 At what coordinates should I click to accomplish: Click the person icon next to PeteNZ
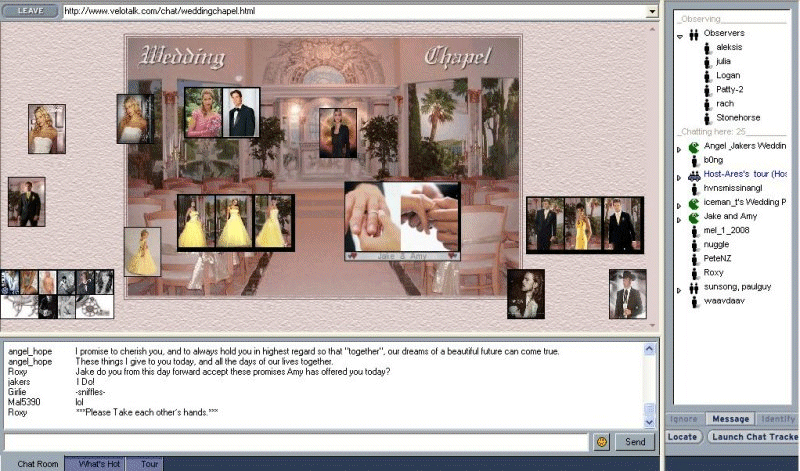coord(693,258)
